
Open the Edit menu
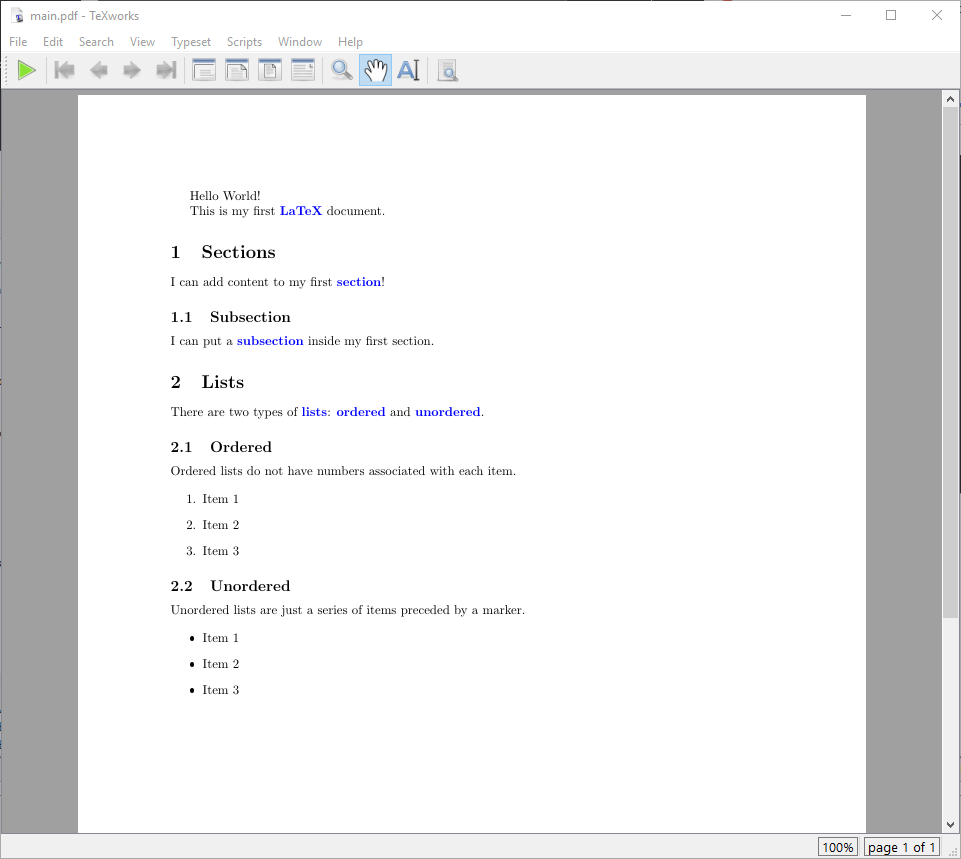(53, 42)
